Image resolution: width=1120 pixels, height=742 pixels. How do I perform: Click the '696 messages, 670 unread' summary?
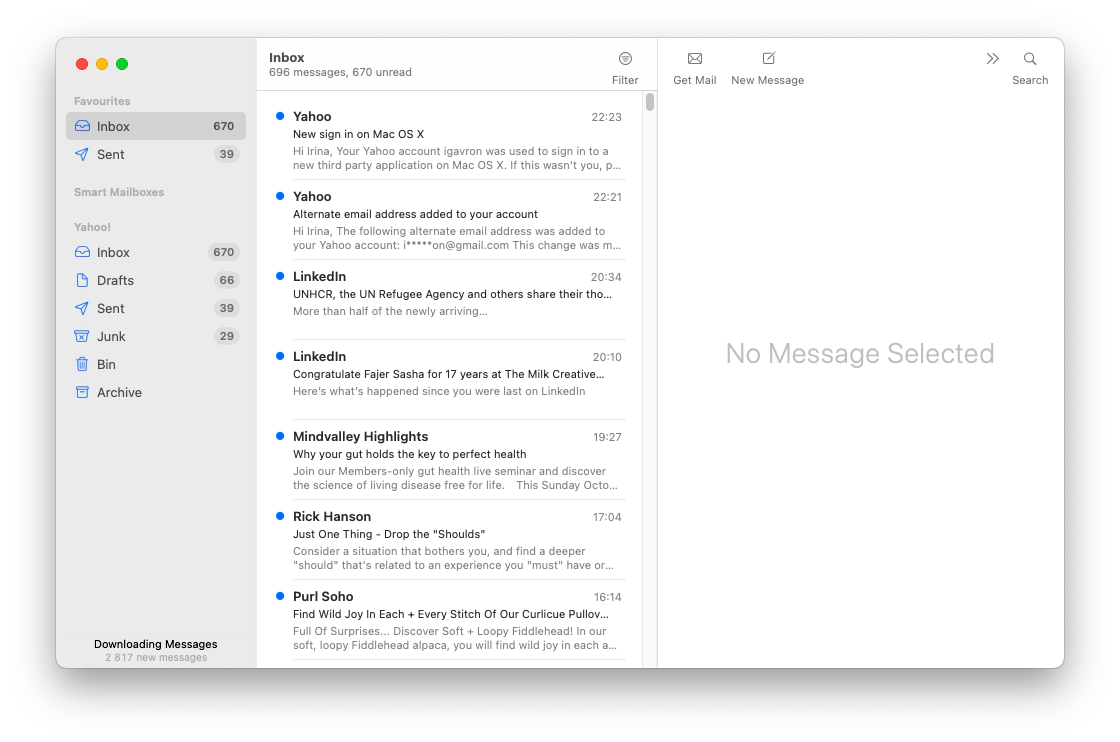click(340, 72)
